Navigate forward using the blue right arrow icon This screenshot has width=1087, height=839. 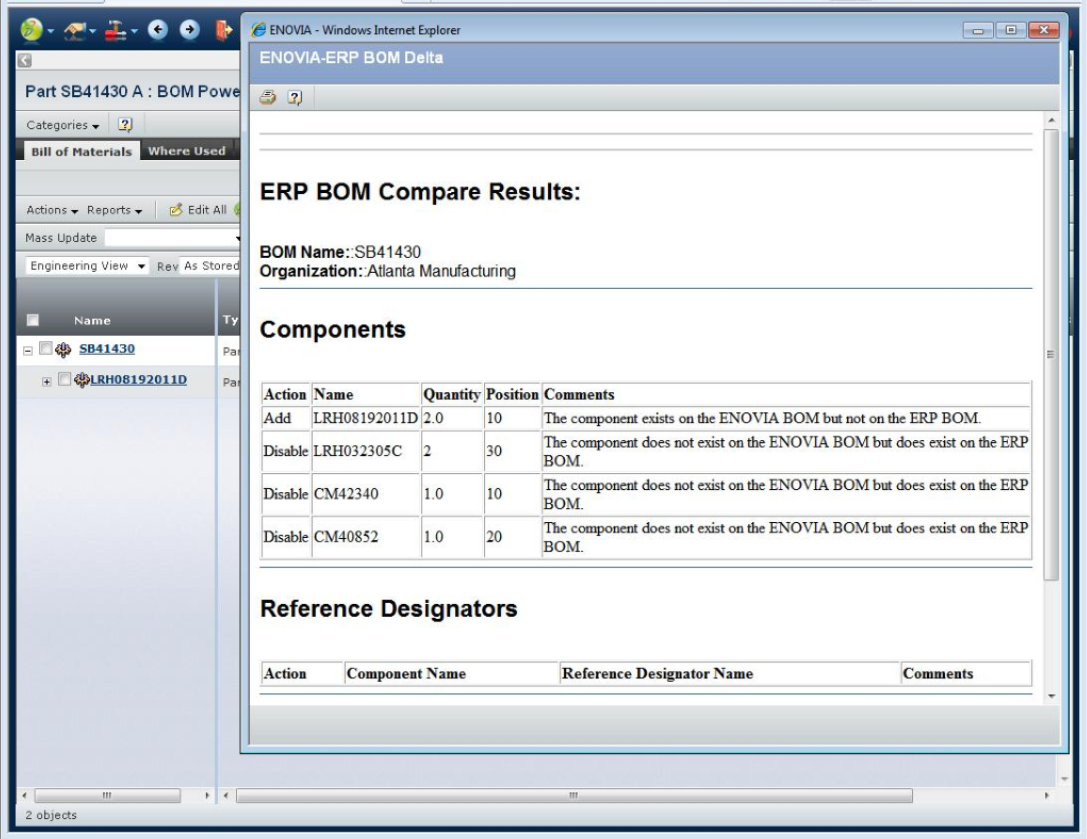pos(191,30)
